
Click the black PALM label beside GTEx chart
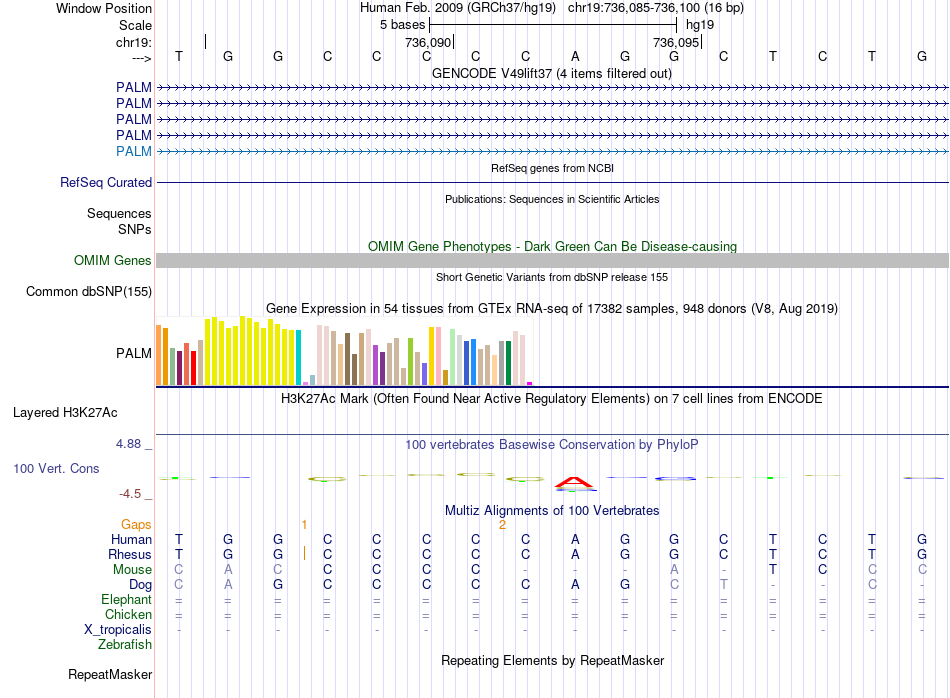134,353
